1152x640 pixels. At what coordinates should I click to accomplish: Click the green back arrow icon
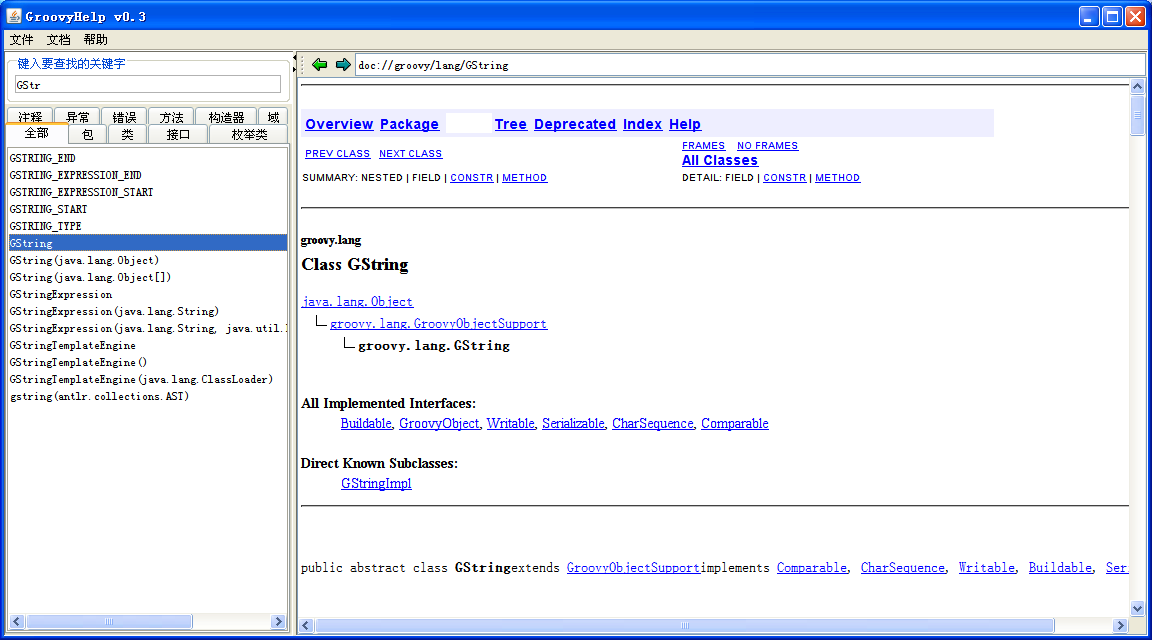pos(320,65)
